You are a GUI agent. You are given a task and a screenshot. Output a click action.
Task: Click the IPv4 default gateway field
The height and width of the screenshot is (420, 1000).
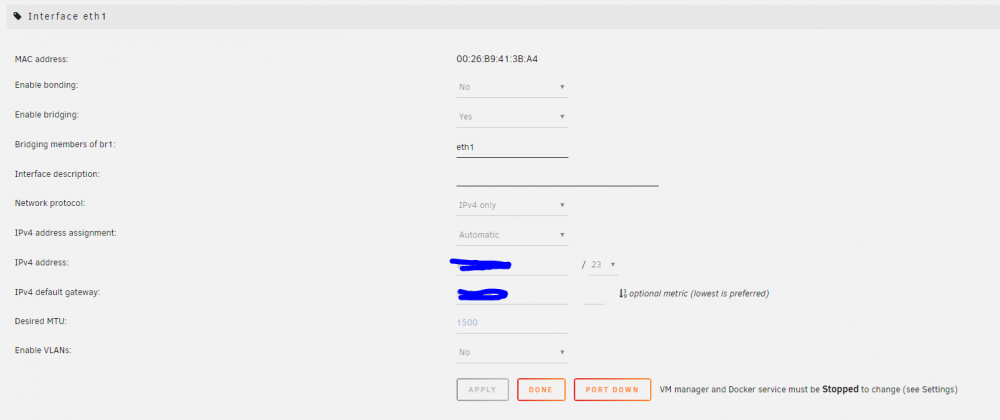(x=512, y=294)
